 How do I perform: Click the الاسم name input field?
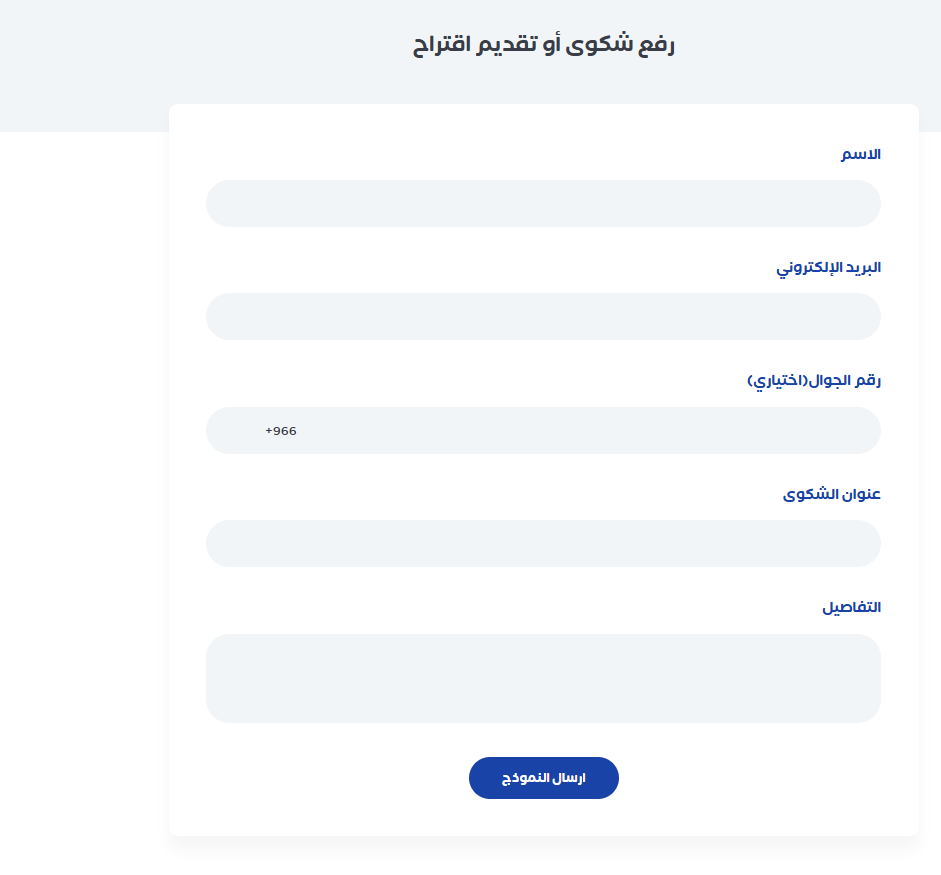tap(543, 204)
